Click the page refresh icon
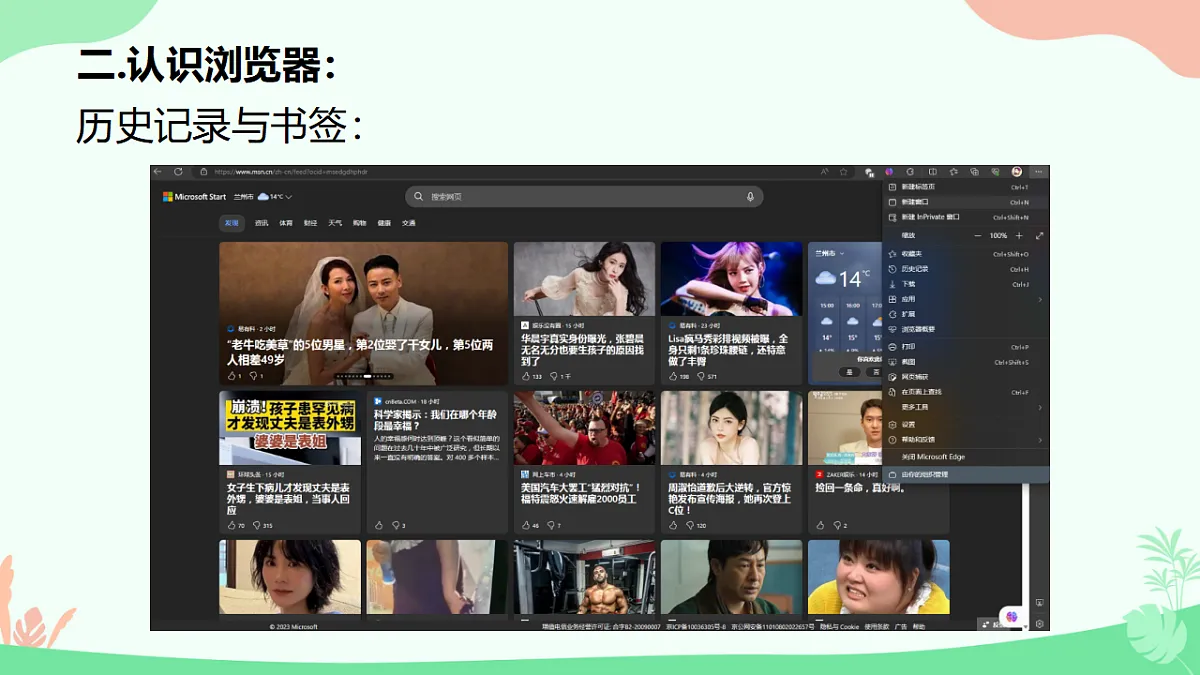Screen dimensions: 1200x675 [179, 172]
